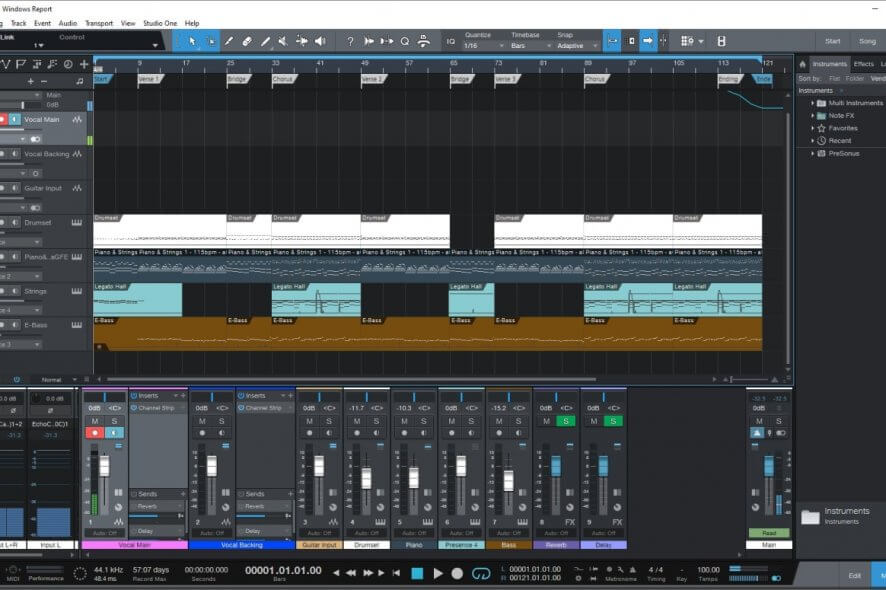
Task: Toggle the snap button in the toolbar
Action: coord(612,41)
